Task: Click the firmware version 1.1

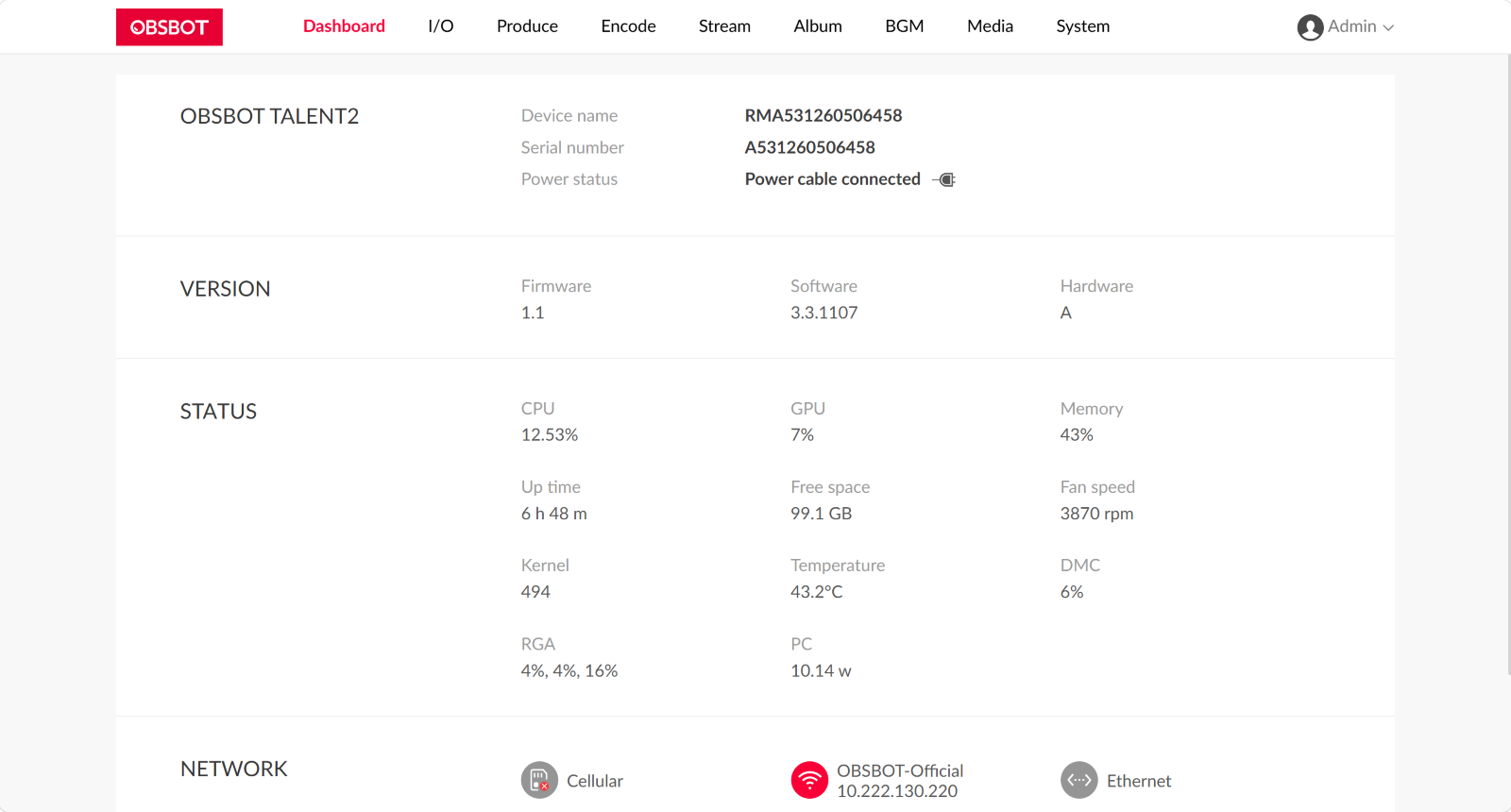Action: pos(533,313)
